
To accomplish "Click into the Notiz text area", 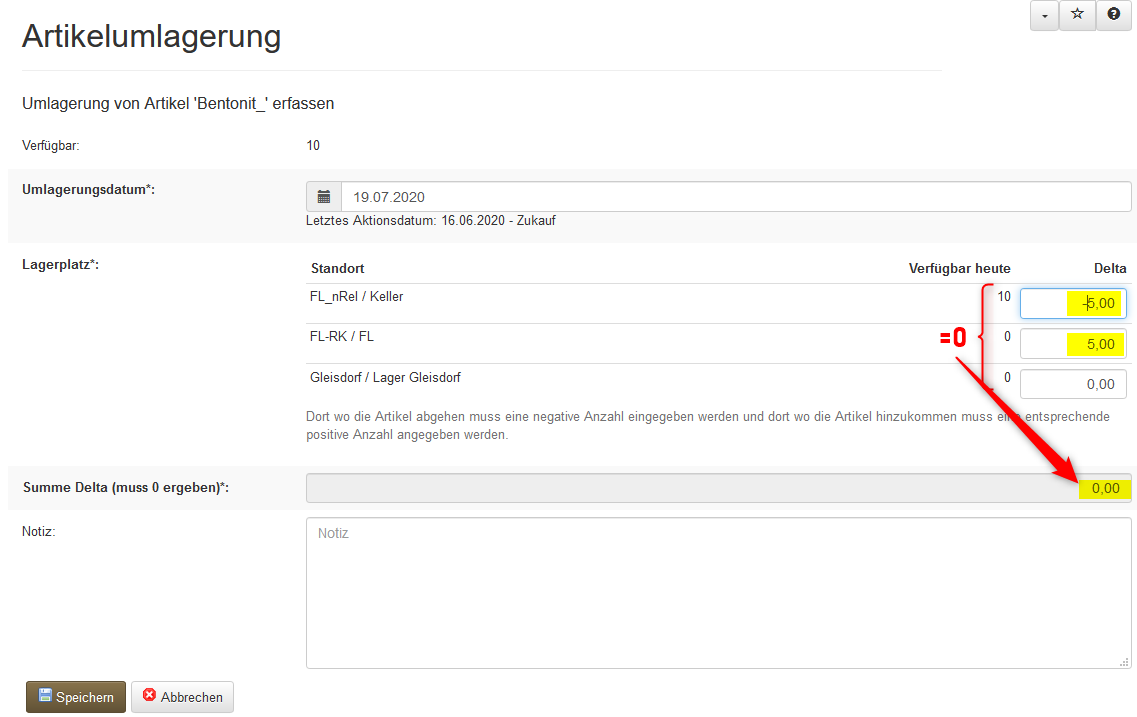I will pos(718,592).
